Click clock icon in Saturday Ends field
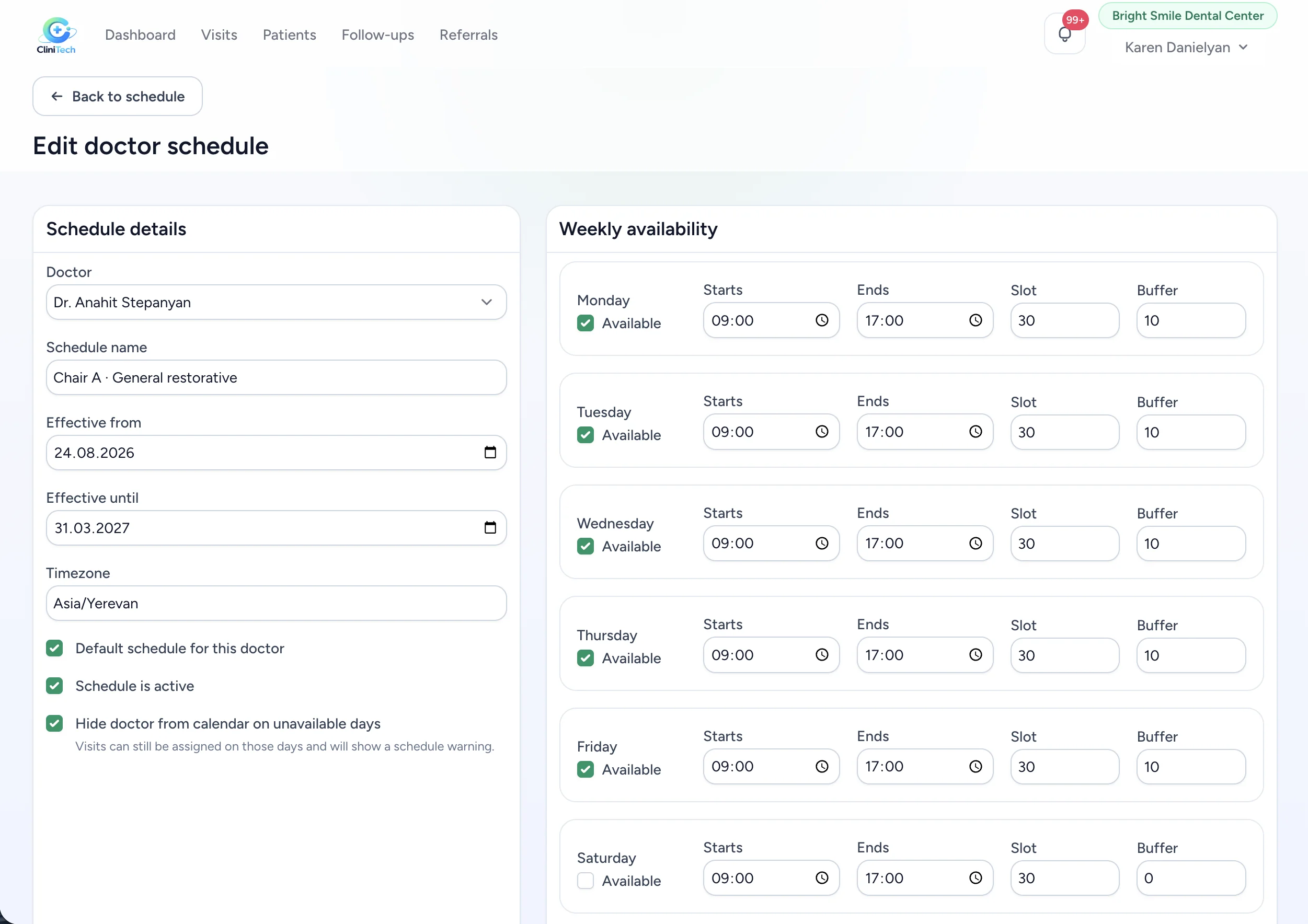The height and width of the screenshot is (924, 1308). tap(976, 878)
